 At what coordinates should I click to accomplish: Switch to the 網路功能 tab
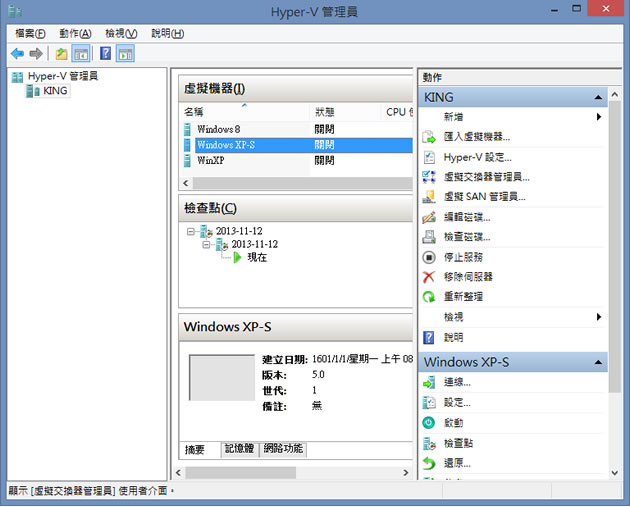[x=283, y=449]
